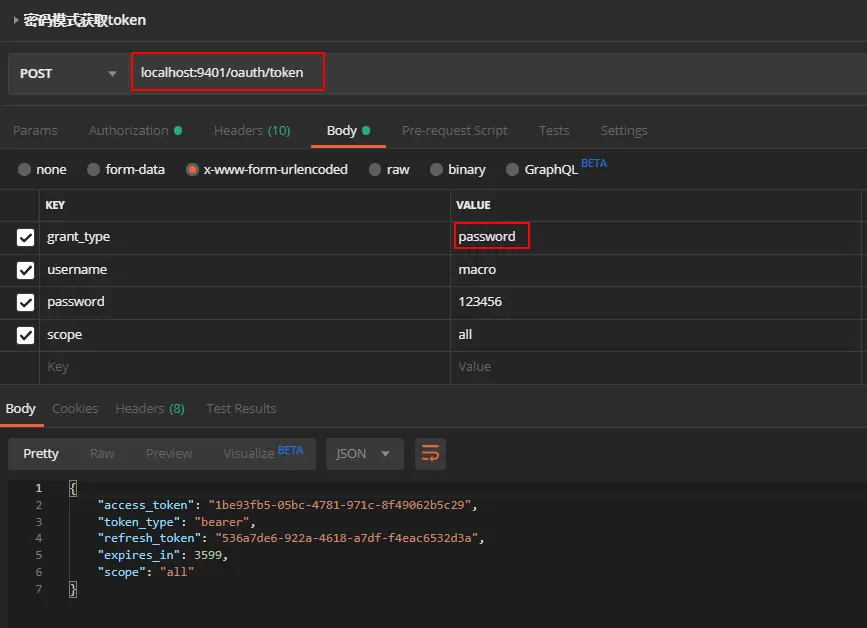
Task: Expand the 密码模式获取token request title arrow
Action: [15, 20]
